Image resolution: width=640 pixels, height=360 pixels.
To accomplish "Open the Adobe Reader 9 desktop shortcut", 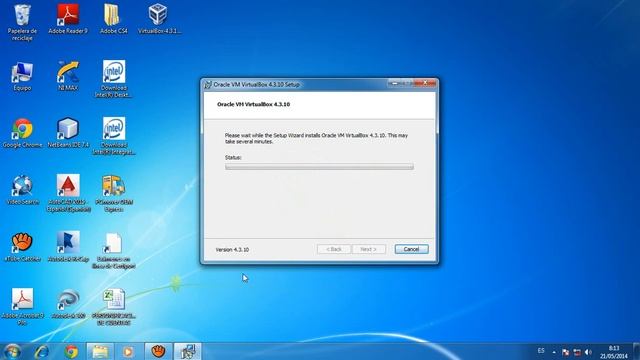I will pos(68,19).
